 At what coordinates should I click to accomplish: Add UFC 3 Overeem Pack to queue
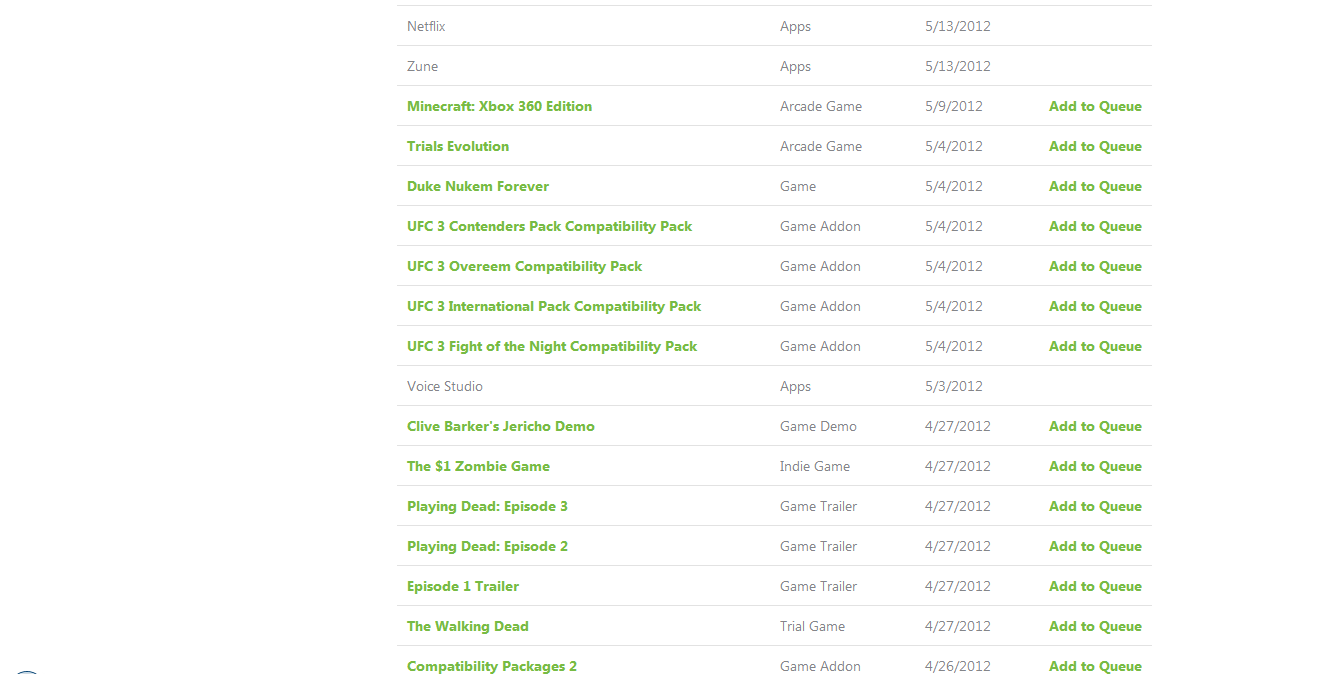[1095, 266]
